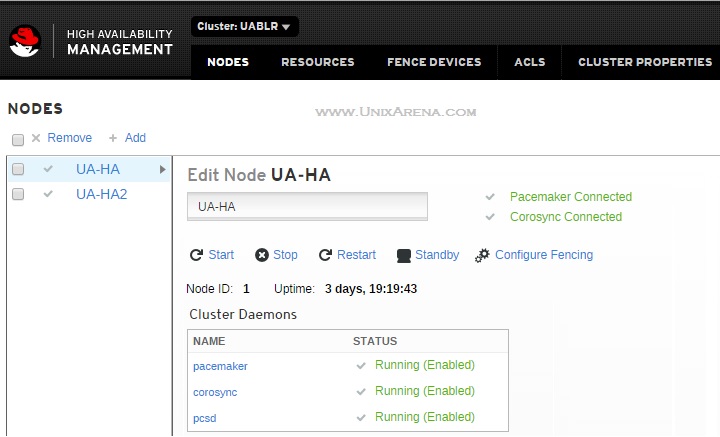This screenshot has height=437, width=720.
Task: Open the Cluster: UABLR dropdown
Action: 244,27
